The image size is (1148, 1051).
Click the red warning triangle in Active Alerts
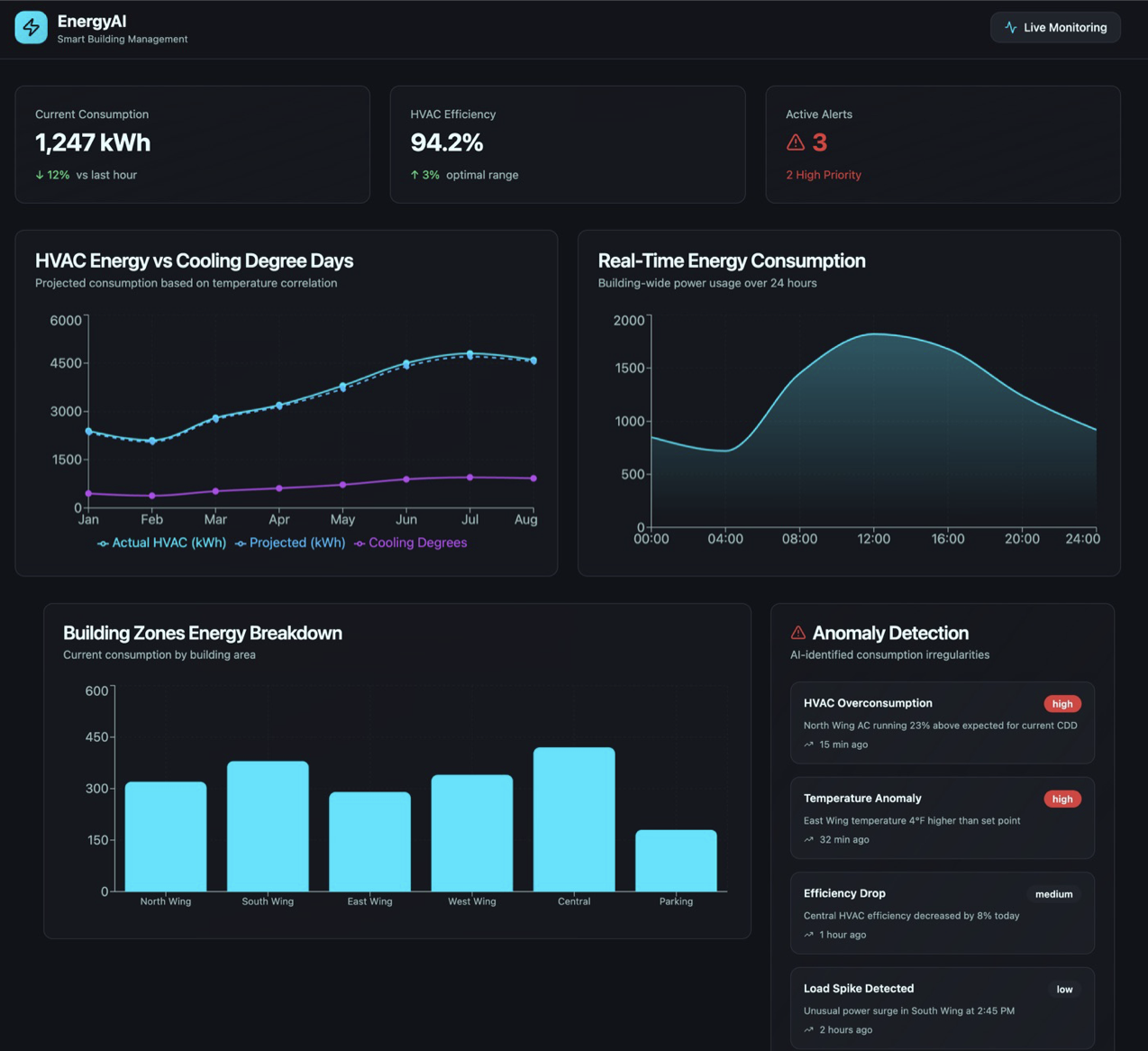coord(795,142)
